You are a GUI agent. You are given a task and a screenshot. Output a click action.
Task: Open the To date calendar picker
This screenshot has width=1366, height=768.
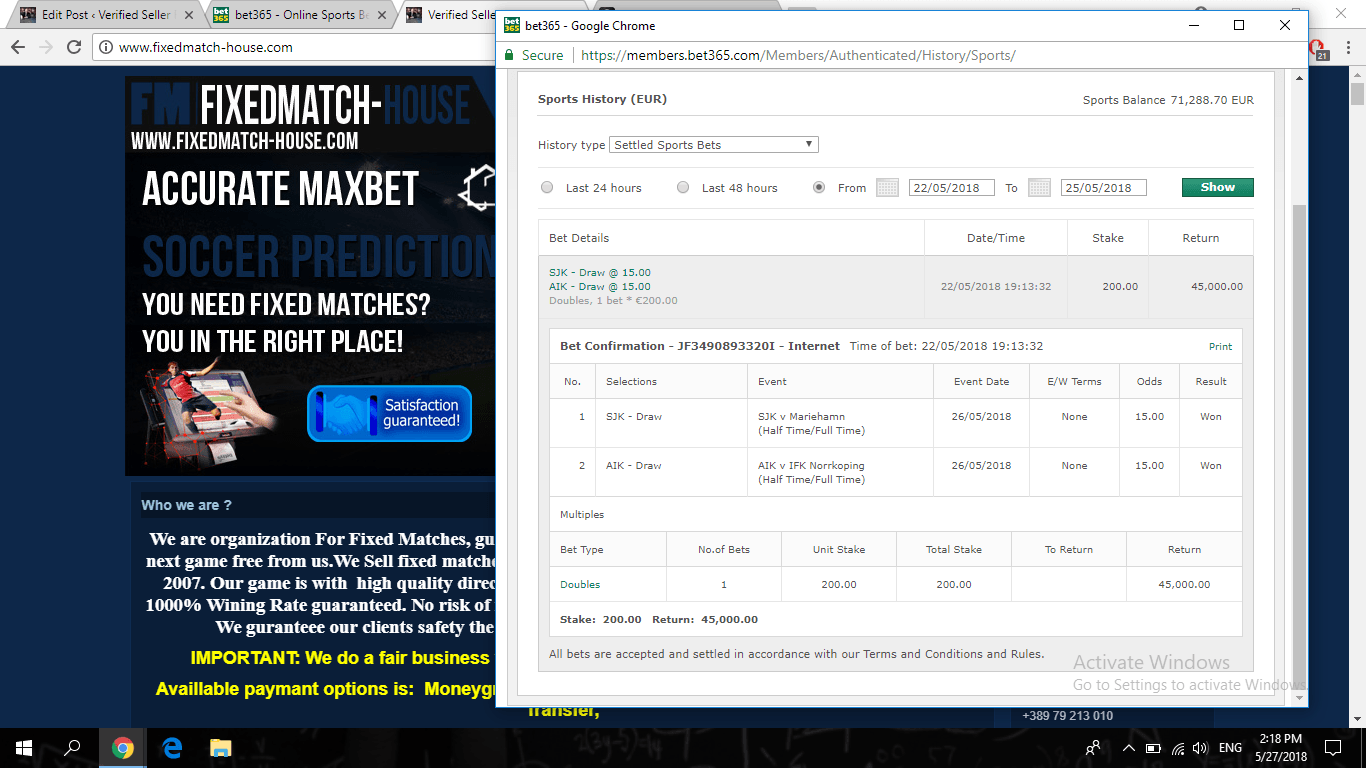1039,188
